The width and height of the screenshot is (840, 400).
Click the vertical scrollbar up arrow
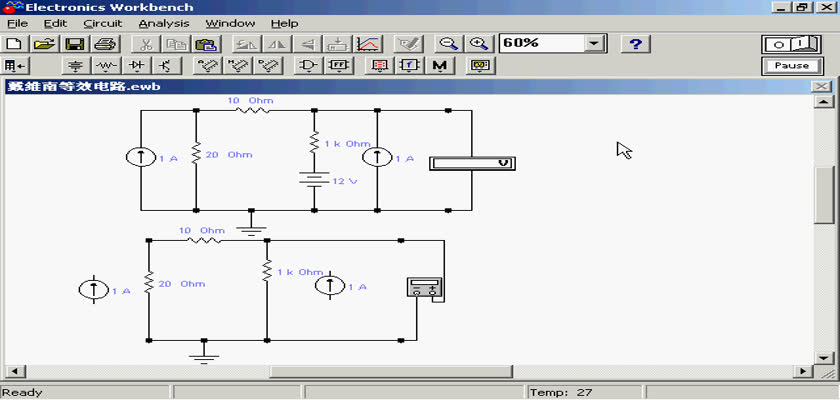coord(822,102)
